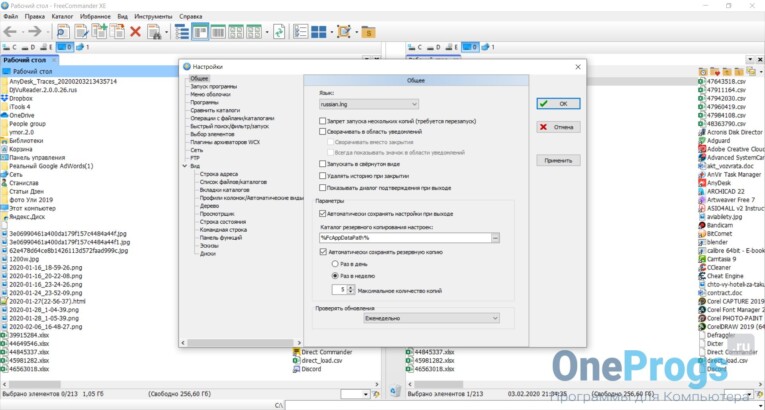The width and height of the screenshot is (765, 410).
Task: Select 'Список файлов/каталогов' settings category
Action: (x=233, y=182)
